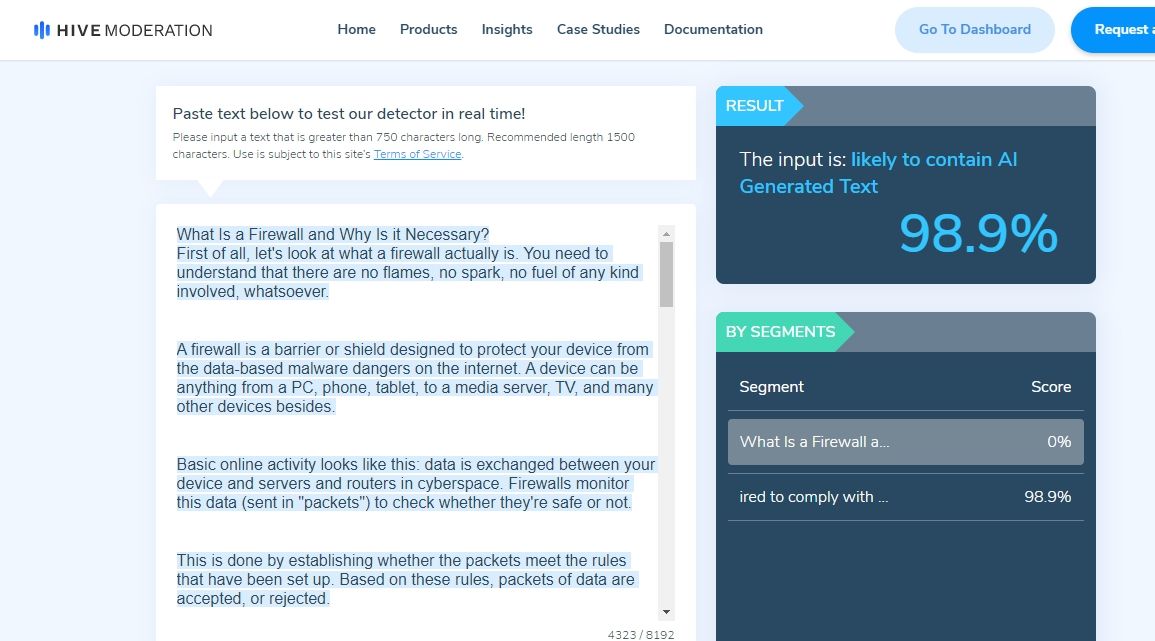
Task: Select the Home menu item
Action: click(x=356, y=30)
